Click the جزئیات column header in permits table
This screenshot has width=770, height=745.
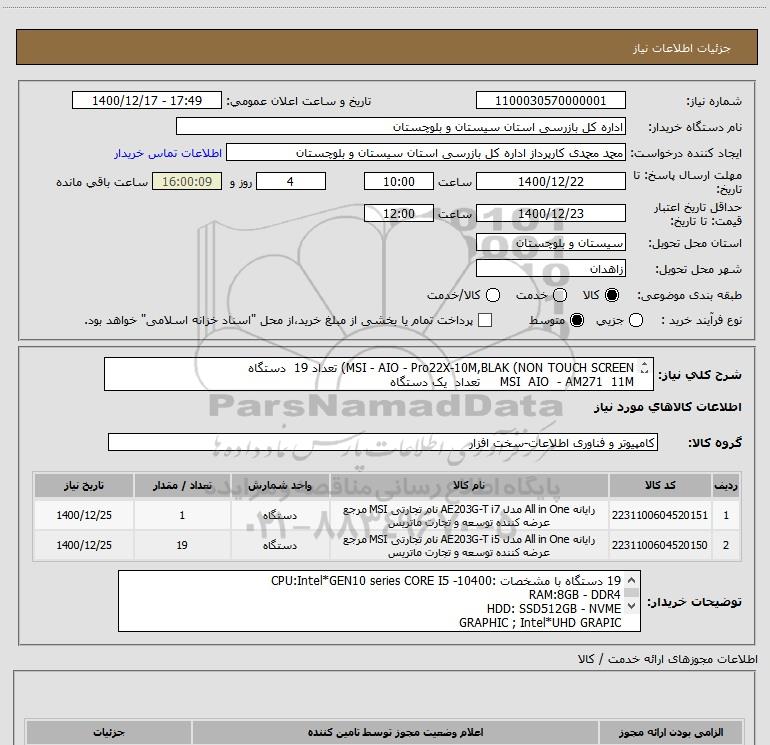tap(109, 732)
